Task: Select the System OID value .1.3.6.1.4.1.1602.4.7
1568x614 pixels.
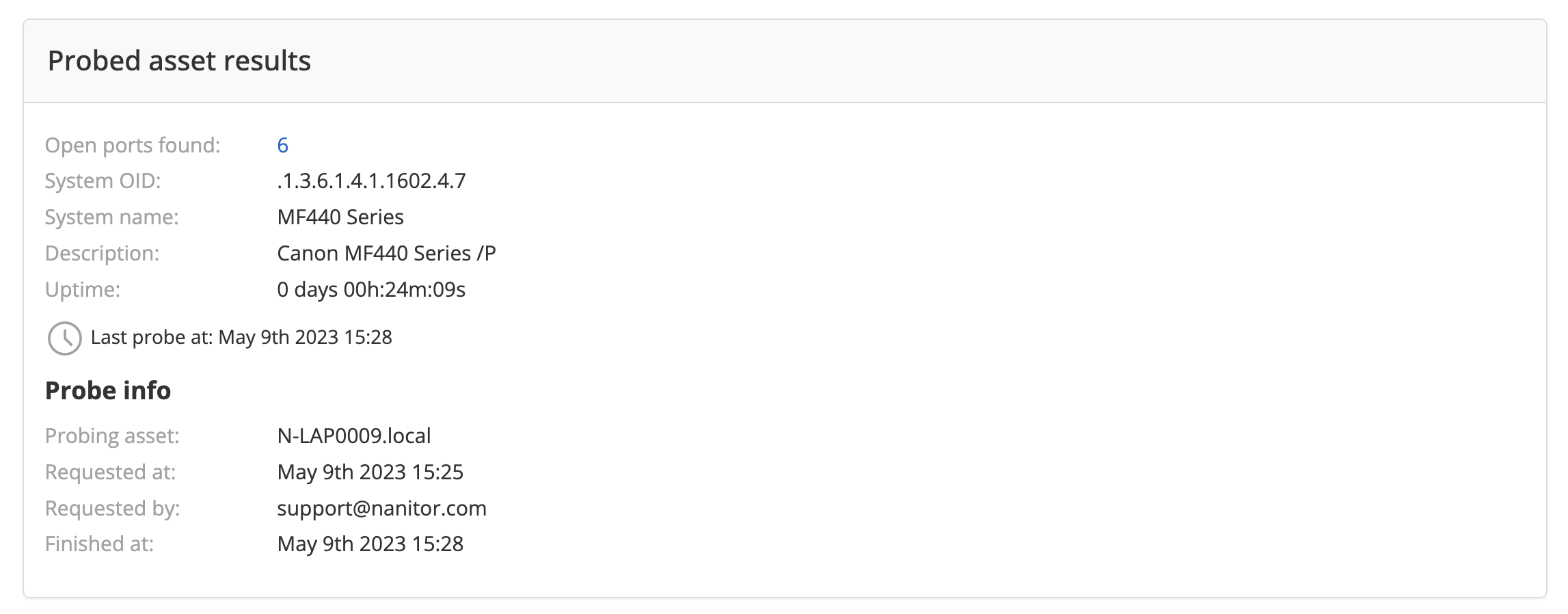Action: point(371,181)
